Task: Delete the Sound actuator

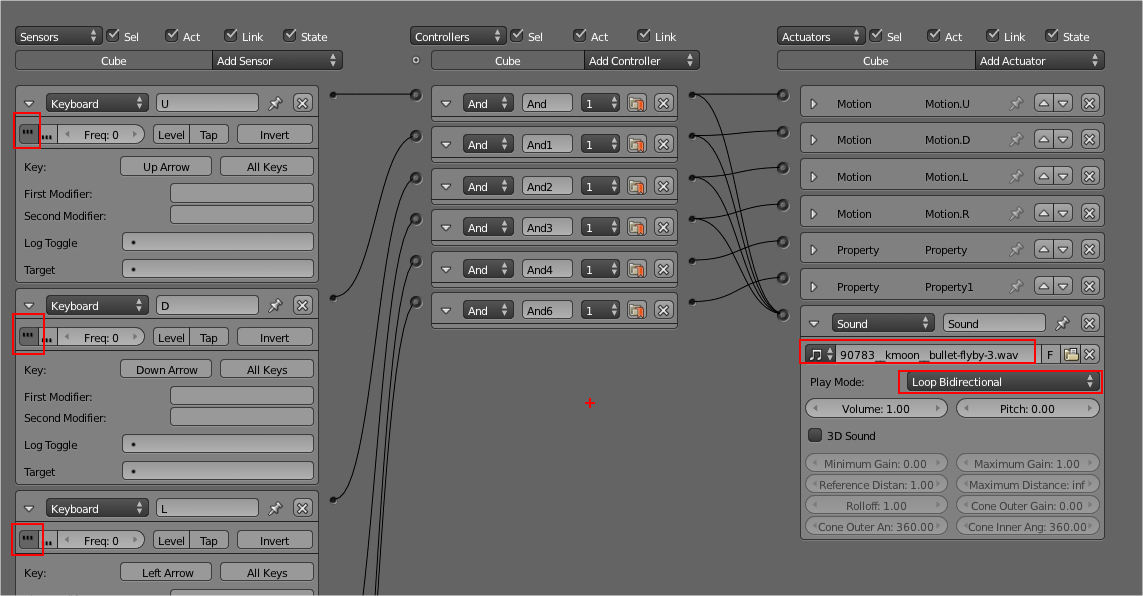Action: pos(1090,323)
